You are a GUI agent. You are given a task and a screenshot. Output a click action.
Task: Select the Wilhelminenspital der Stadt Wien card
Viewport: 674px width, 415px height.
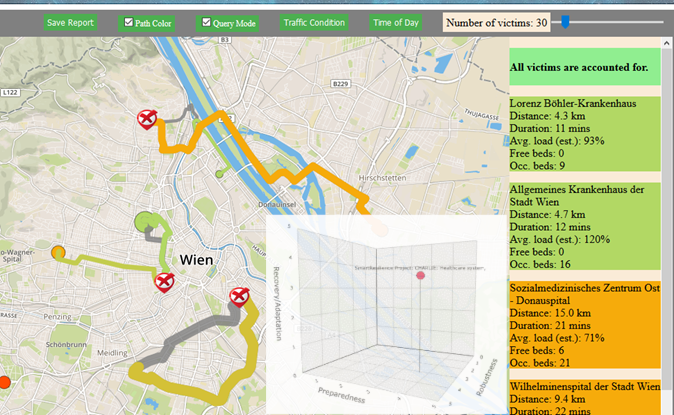(x=585, y=397)
